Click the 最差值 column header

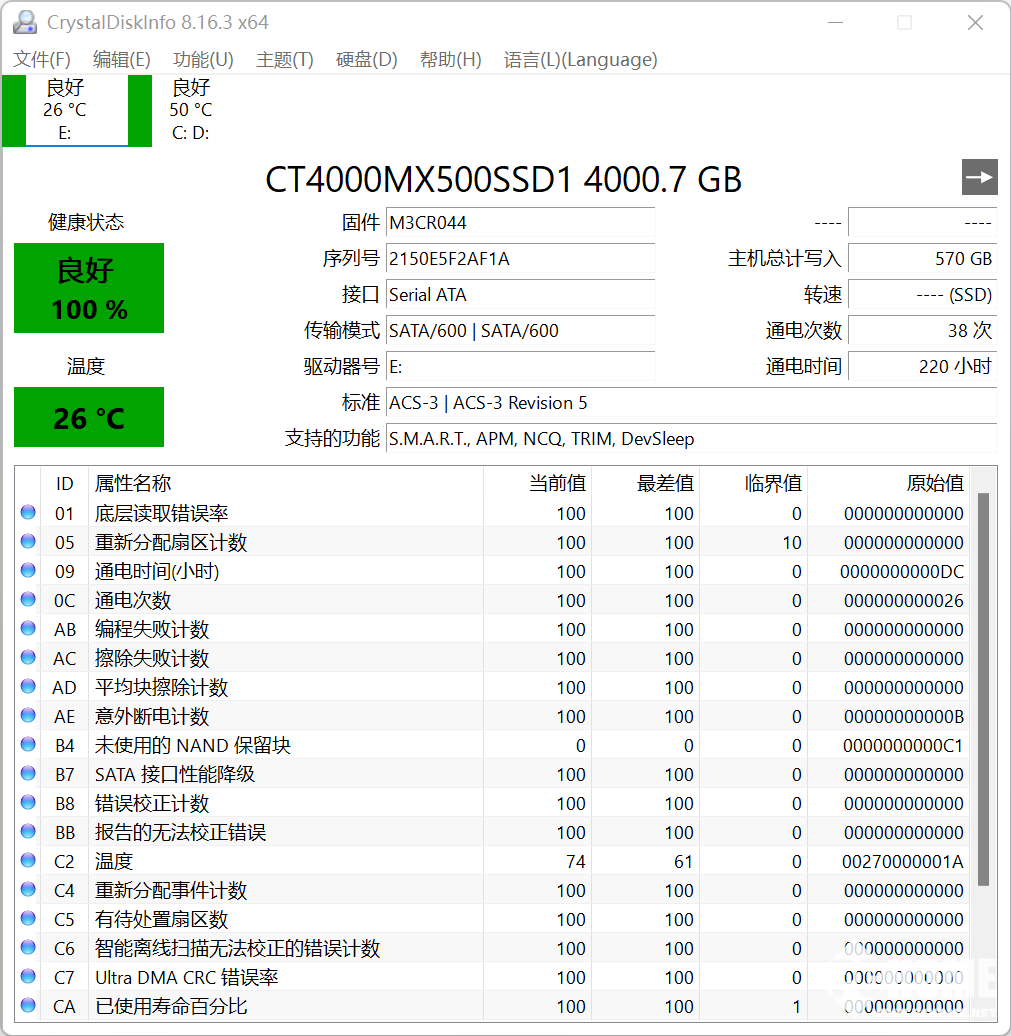[646, 483]
